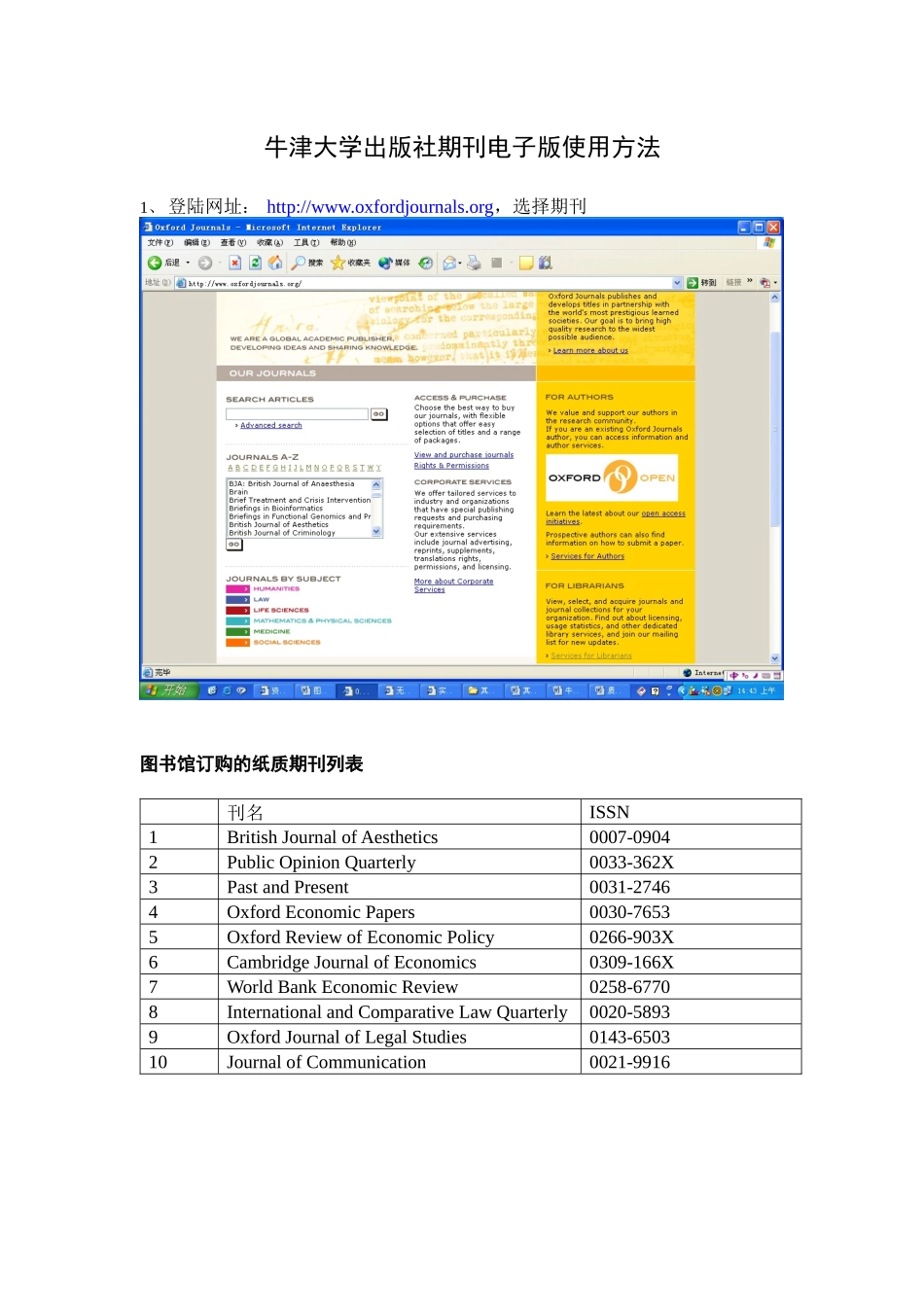Click the page icon in the address bar
Image resolution: width=924 pixels, height=1307 pixels.
coord(181,283)
